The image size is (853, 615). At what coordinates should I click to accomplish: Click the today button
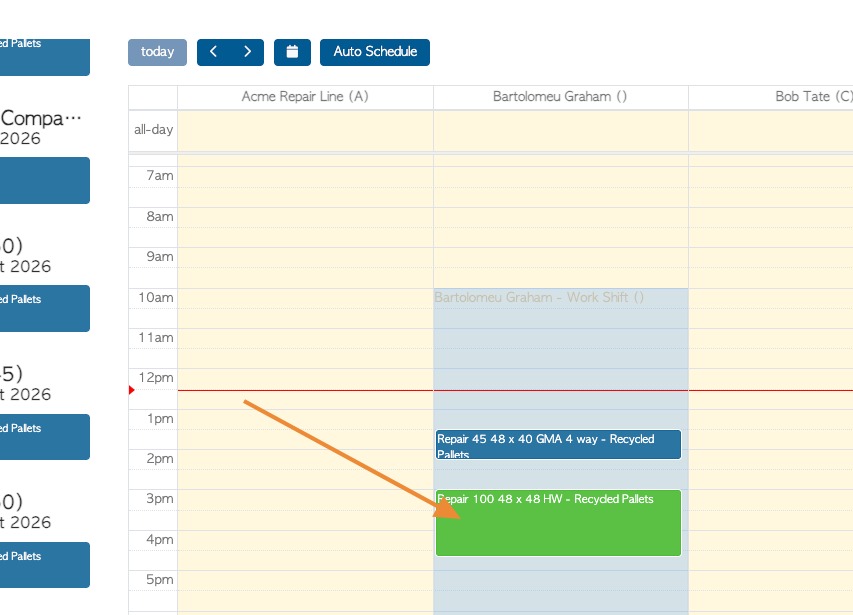point(157,52)
